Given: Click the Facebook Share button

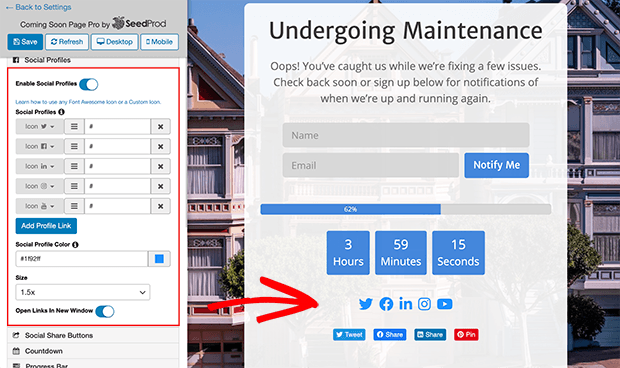Looking at the screenshot, I should pos(390,335).
